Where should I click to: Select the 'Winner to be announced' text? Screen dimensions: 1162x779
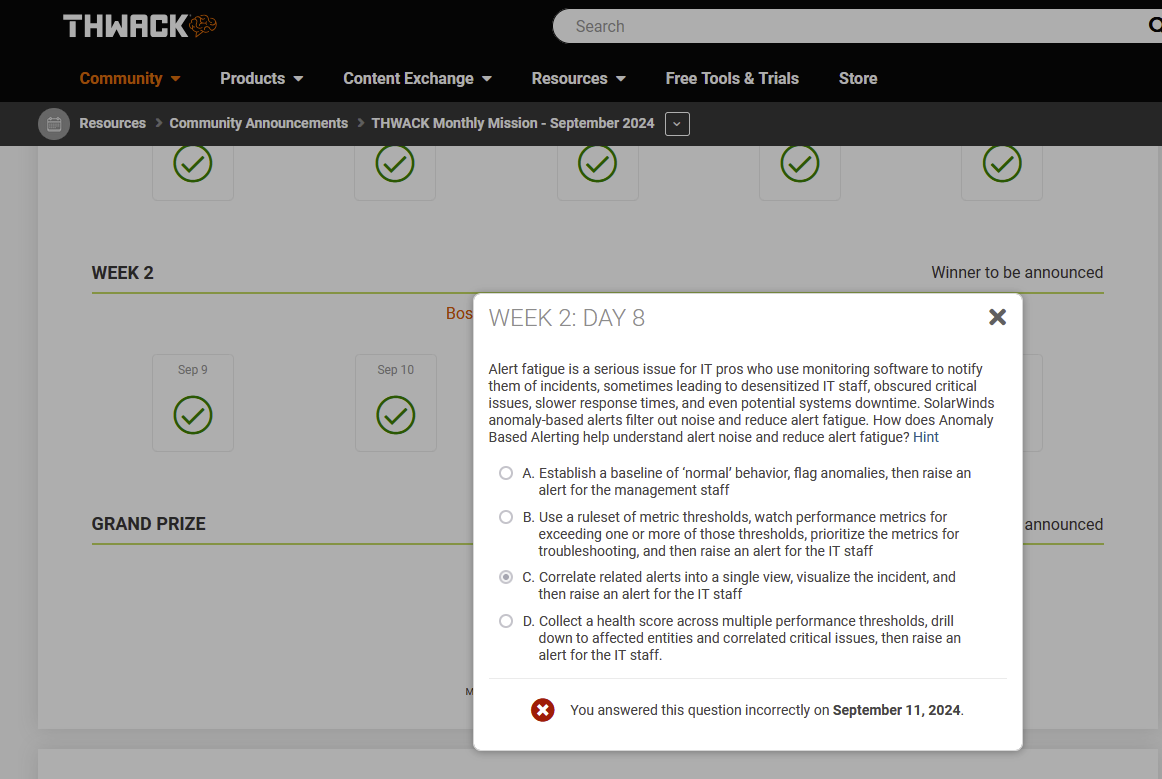coord(1017,273)
